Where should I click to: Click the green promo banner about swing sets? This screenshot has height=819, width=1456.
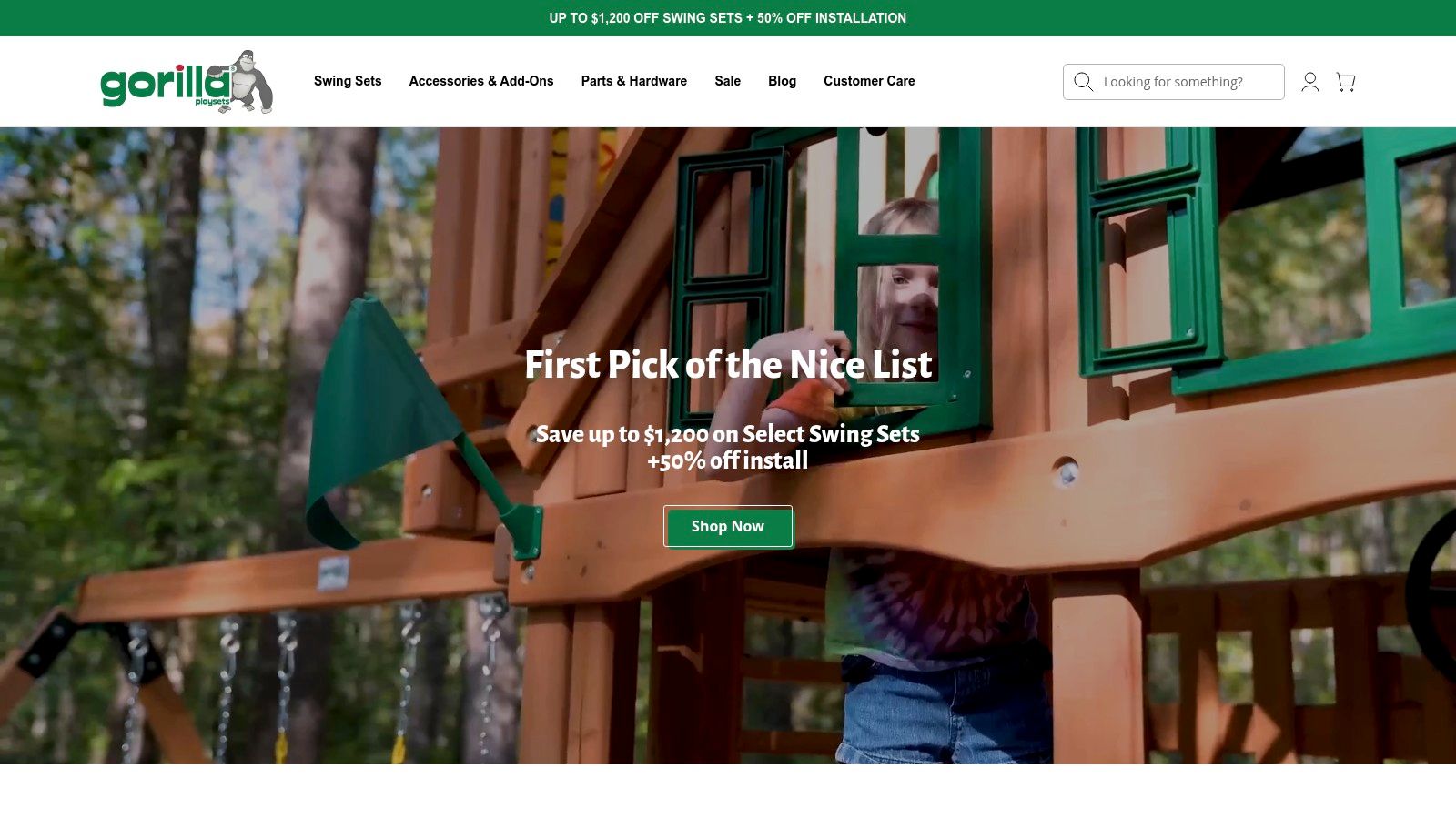click(x=728, y=18)
